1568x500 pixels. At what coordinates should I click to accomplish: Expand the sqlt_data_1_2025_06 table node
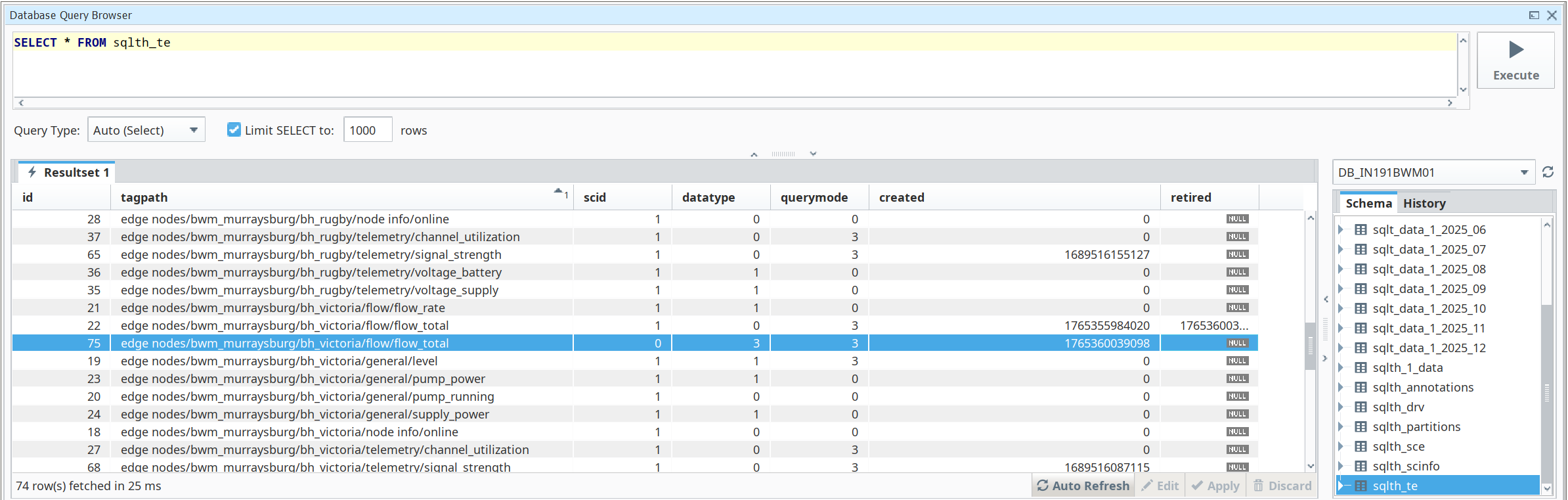tap(1341, 229)
